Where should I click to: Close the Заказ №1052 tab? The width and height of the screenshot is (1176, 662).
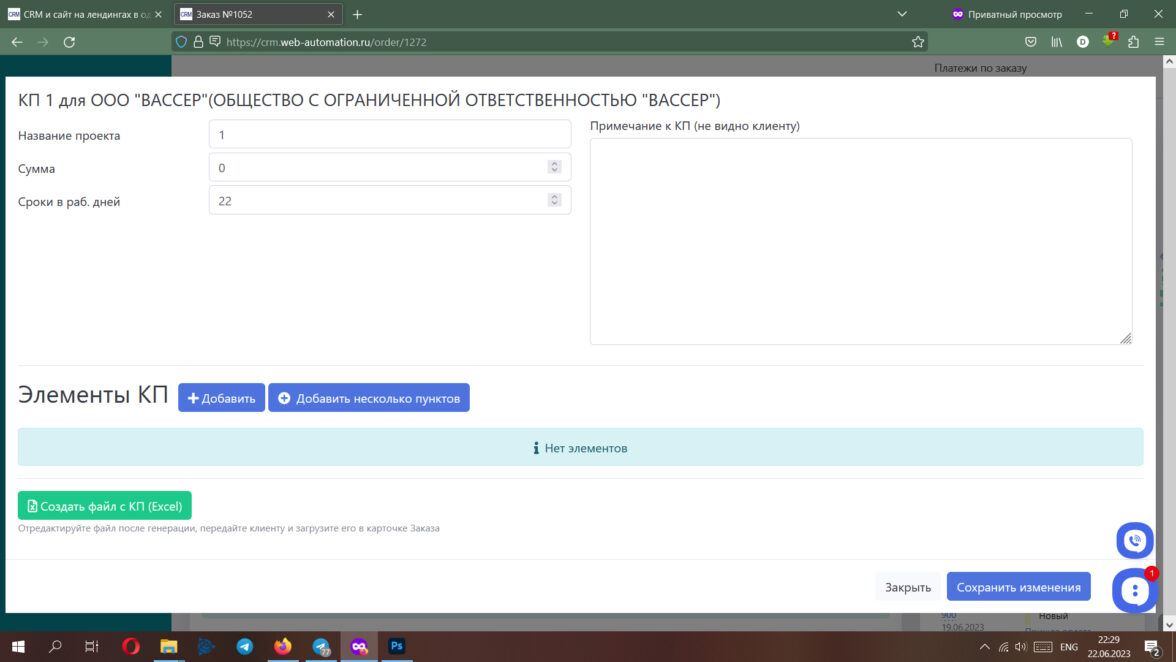click(331, 14)
